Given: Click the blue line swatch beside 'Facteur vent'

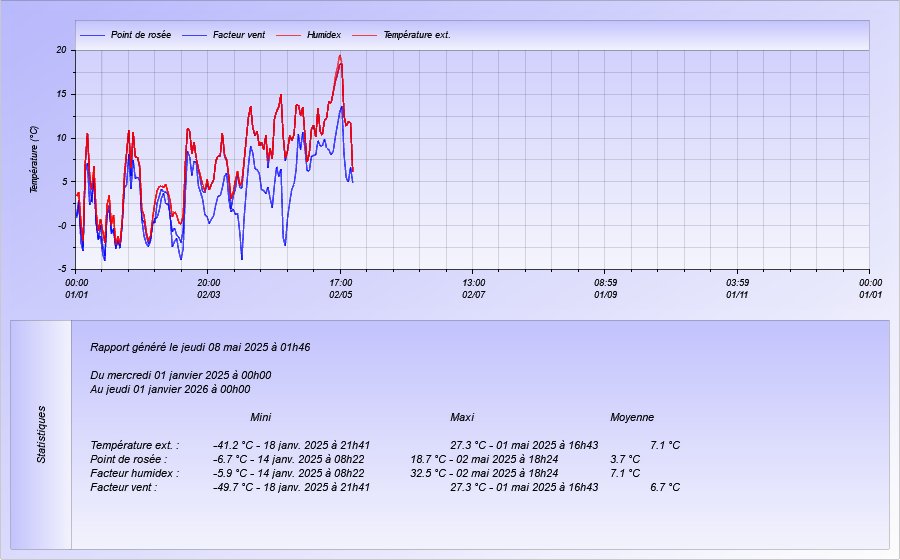Looking at the screenshot, I should pyautogui.click(x=195, y=36).
